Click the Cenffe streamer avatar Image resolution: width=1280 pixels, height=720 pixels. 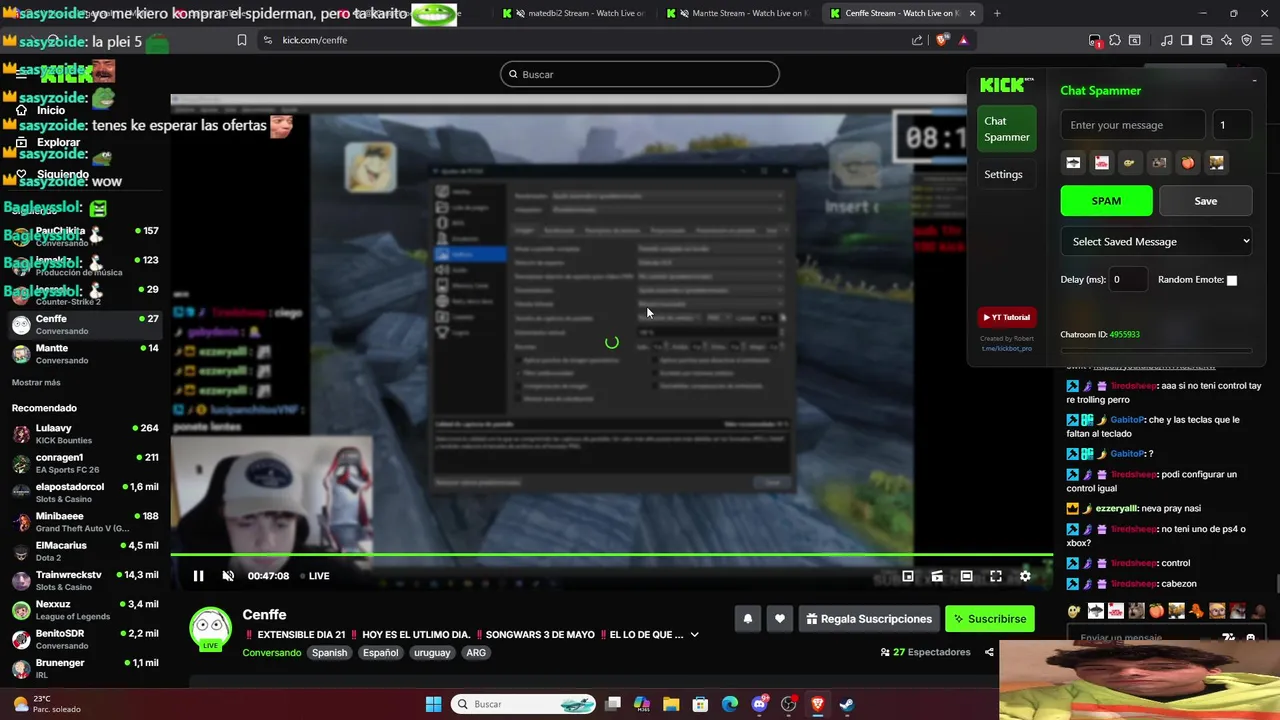(x=210, y=629)
